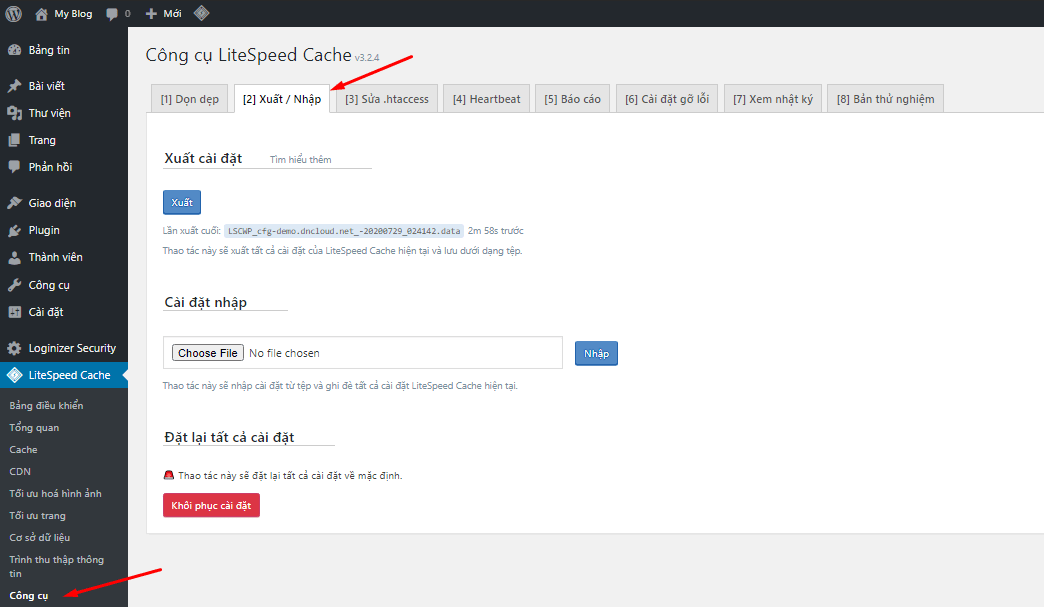Click the Bảng tin dashboard icon
Screen dimensions: 1044x607
(14, 51)
